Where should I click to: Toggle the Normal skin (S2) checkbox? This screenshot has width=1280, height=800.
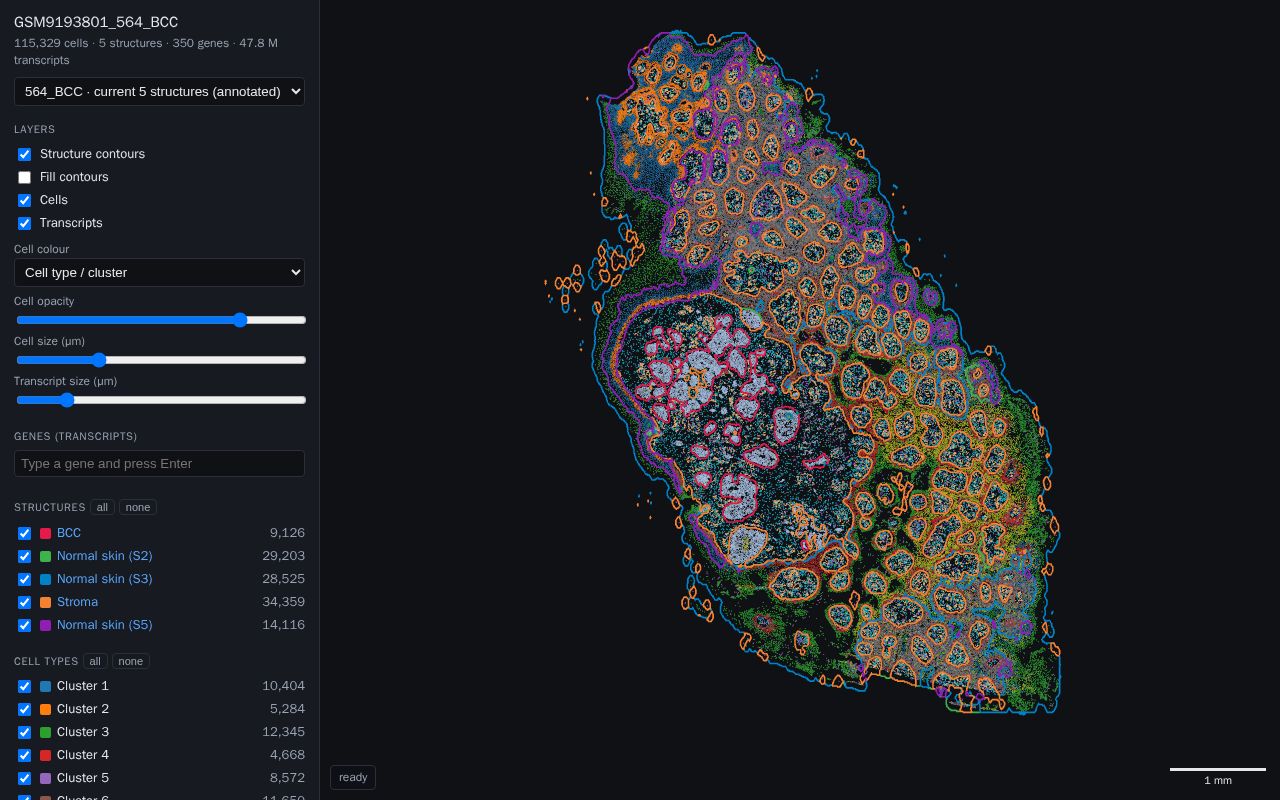point(25,556)
